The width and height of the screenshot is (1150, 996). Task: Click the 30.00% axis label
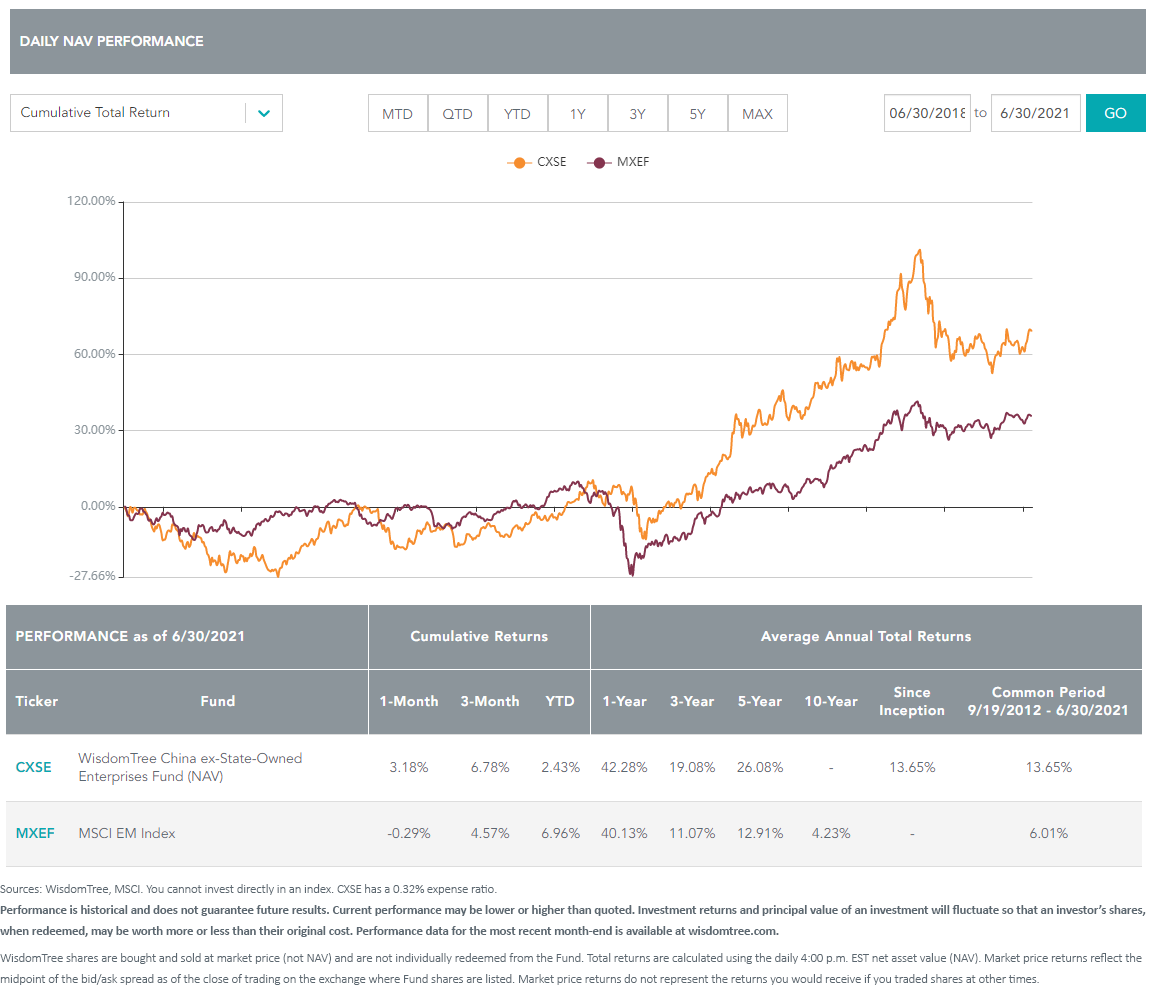tap(95, 430)
